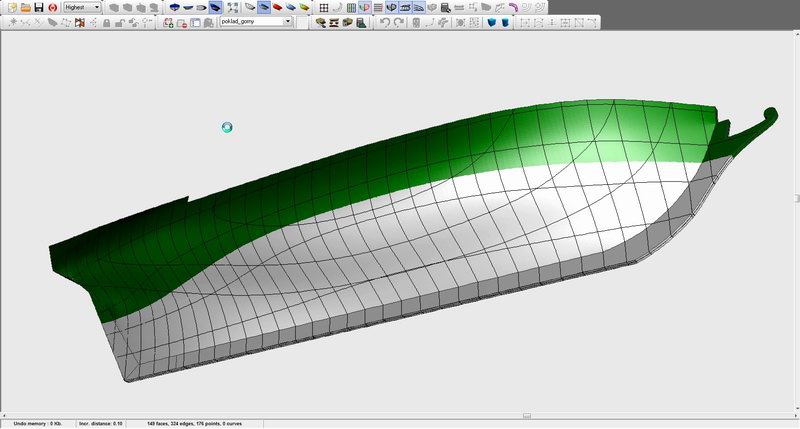Click the delete layer icon with minus
The image size is (800, 429).
181,22
